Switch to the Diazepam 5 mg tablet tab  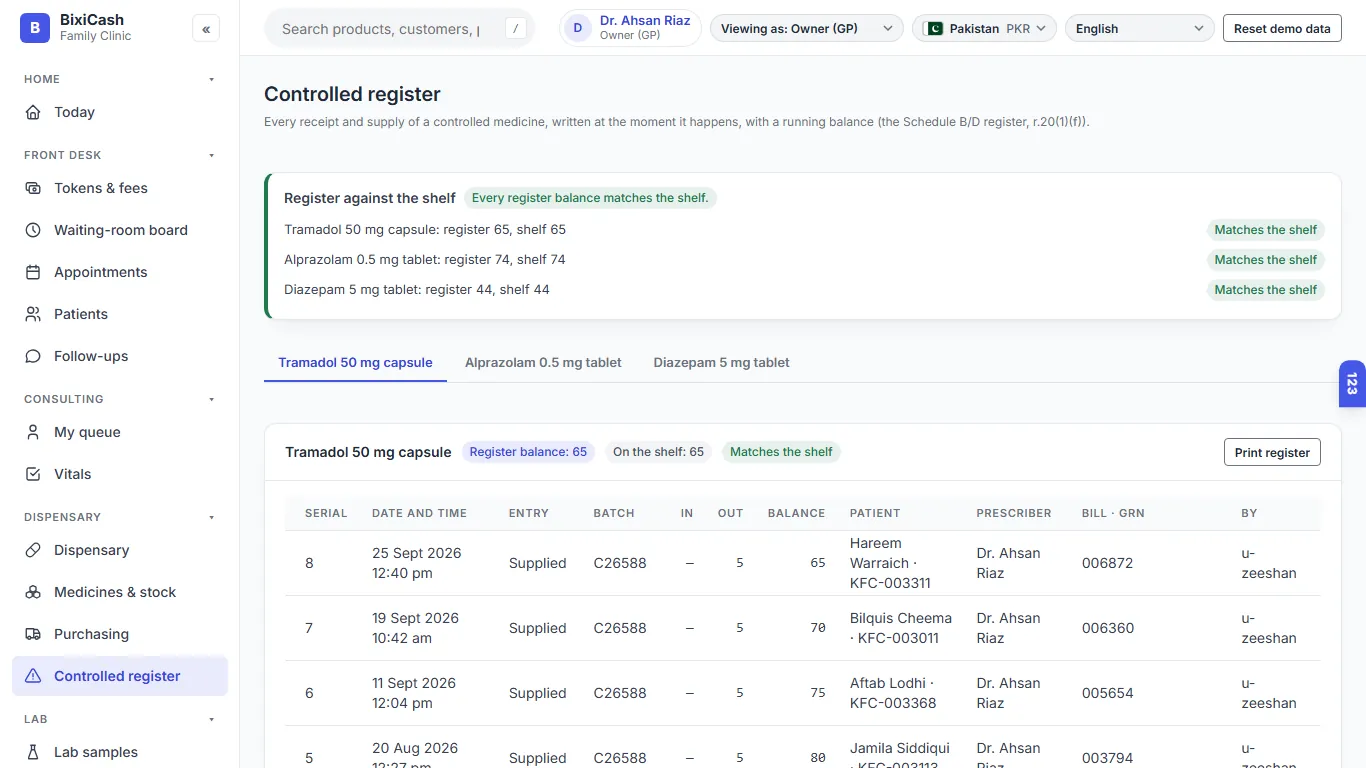[722, 362]
